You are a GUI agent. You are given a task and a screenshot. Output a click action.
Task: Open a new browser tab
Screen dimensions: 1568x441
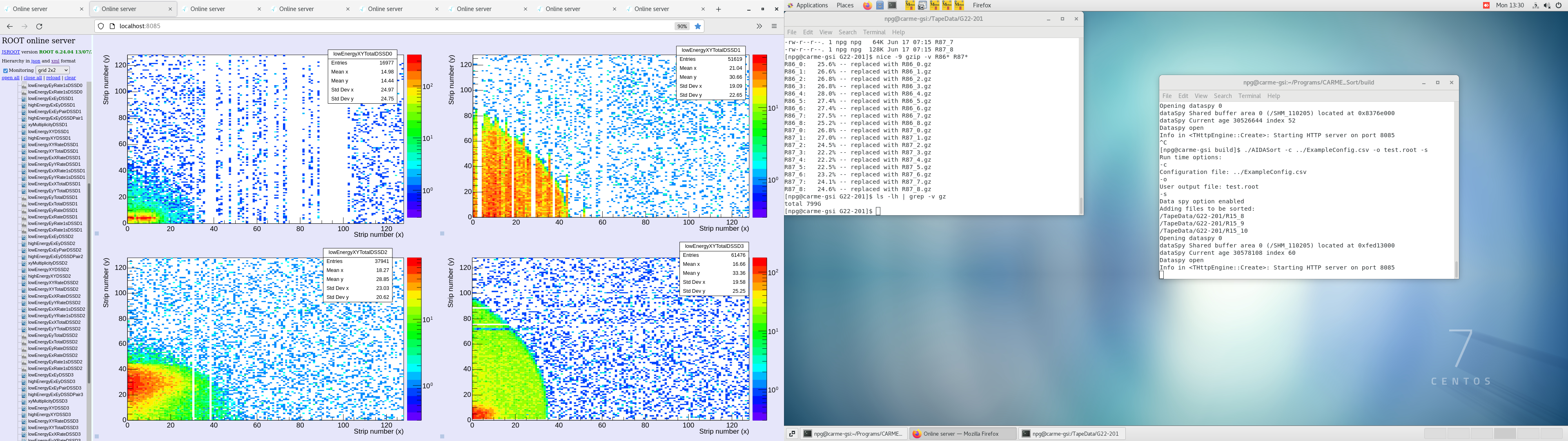(718, 9)
